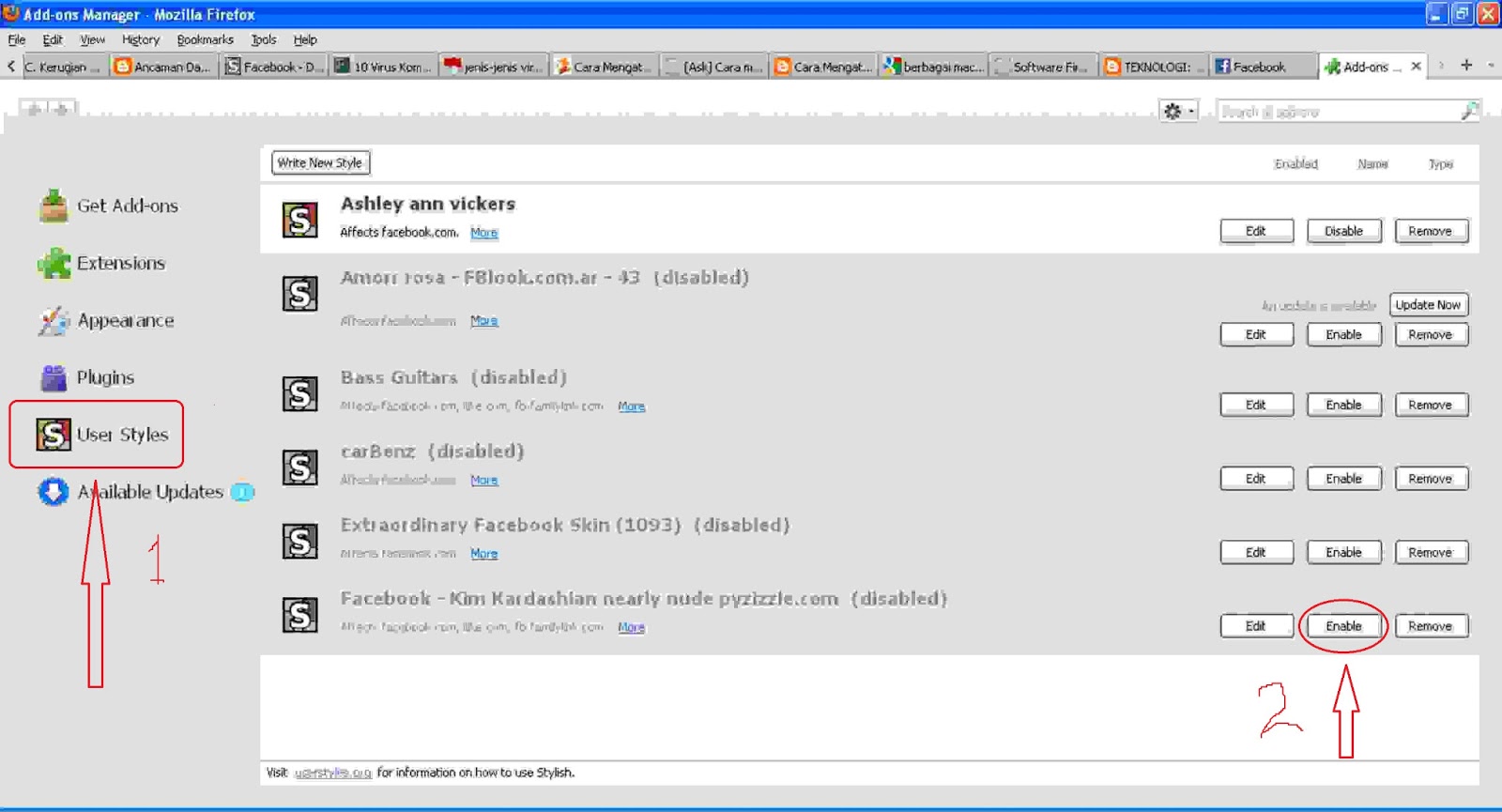The height and width of the screenshot is (812, 1502).
Task: Open the File menu
Action: pos(17,39)
